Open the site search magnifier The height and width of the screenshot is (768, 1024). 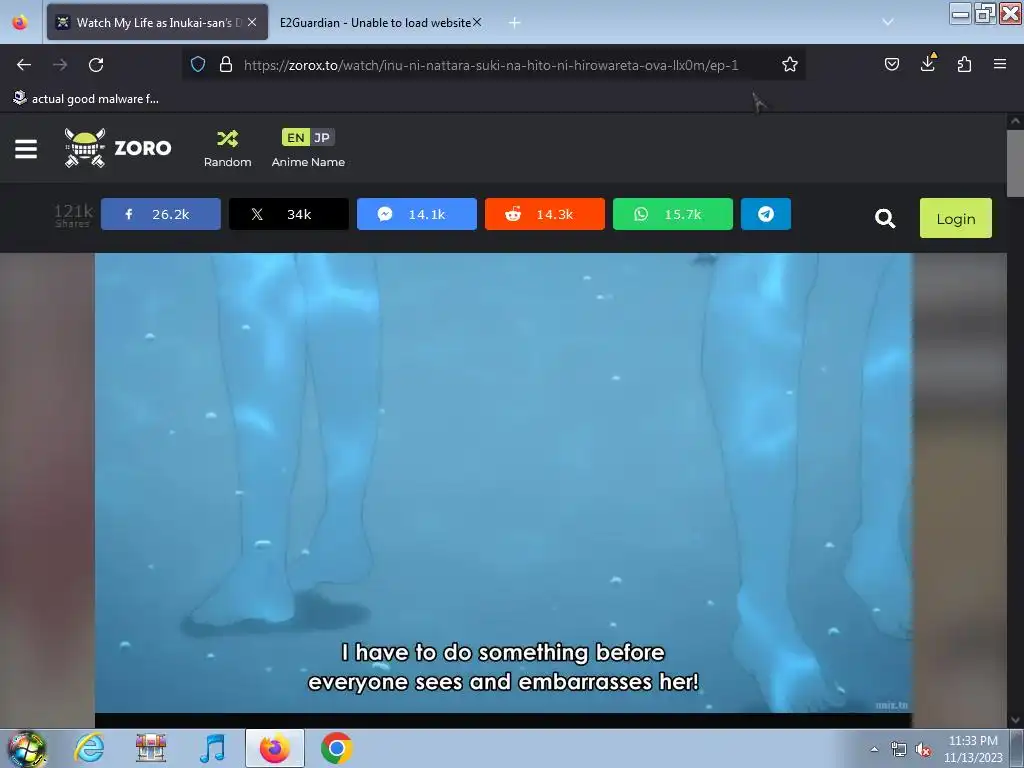[x=885, y=218]
